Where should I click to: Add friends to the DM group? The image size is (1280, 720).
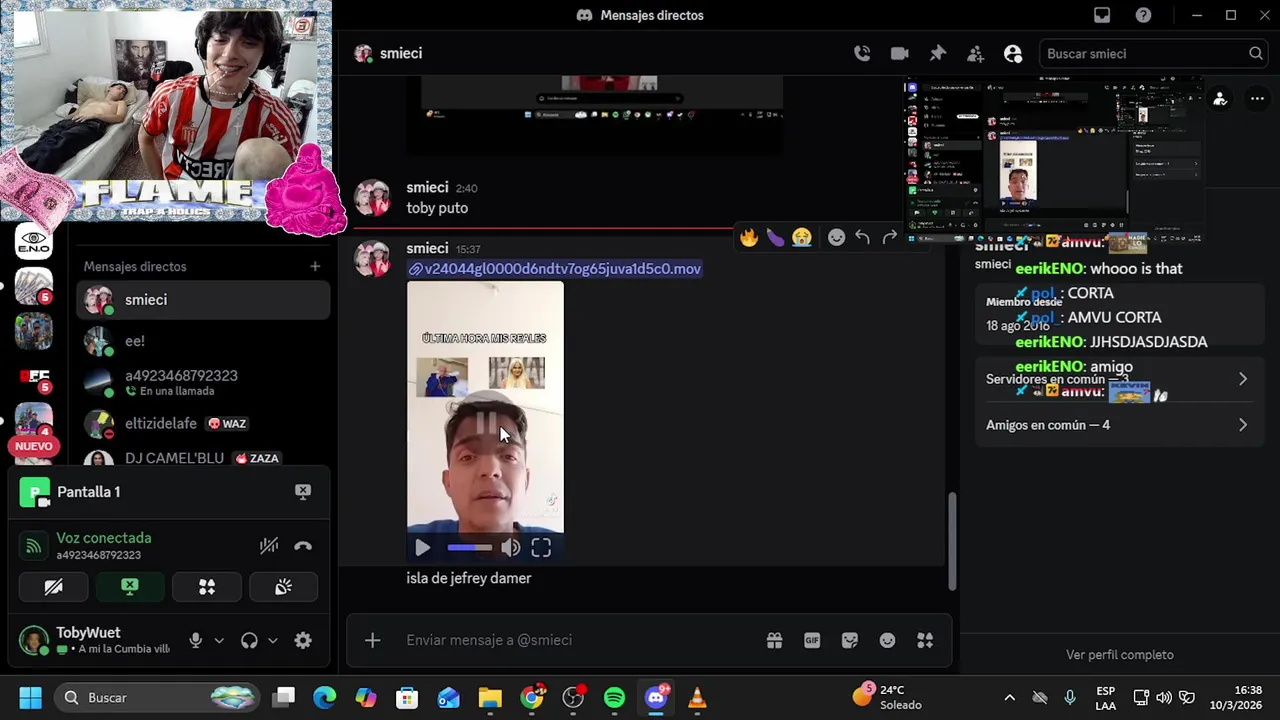976,54
